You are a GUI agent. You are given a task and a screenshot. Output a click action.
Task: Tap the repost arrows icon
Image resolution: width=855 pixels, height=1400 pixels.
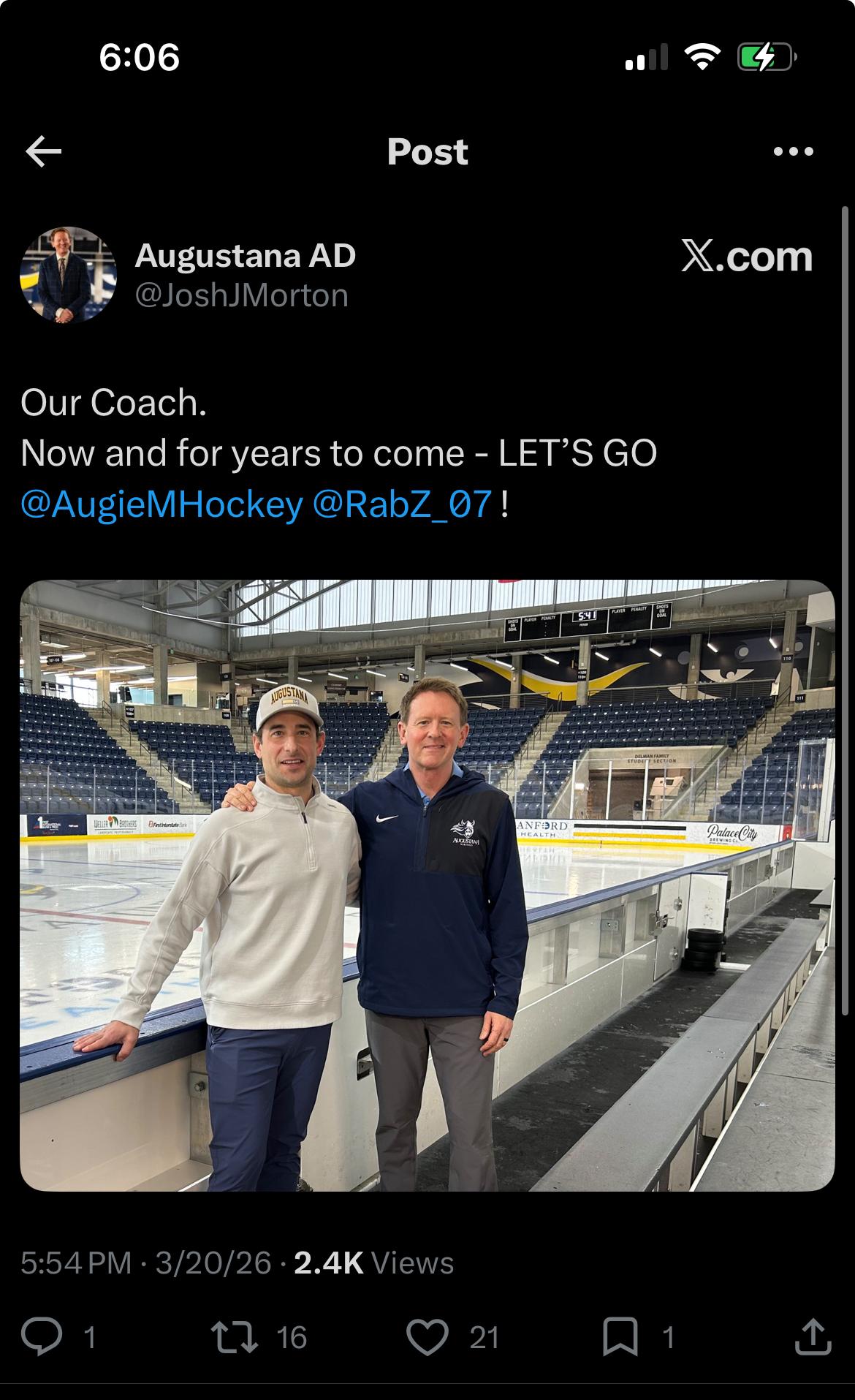[234, 1336]
